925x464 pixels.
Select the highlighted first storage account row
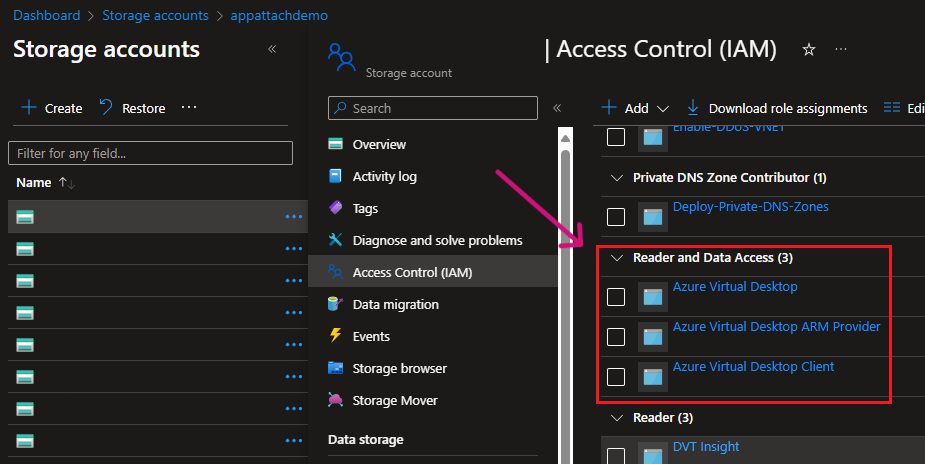pyautogui.click(x=158, y=217)
